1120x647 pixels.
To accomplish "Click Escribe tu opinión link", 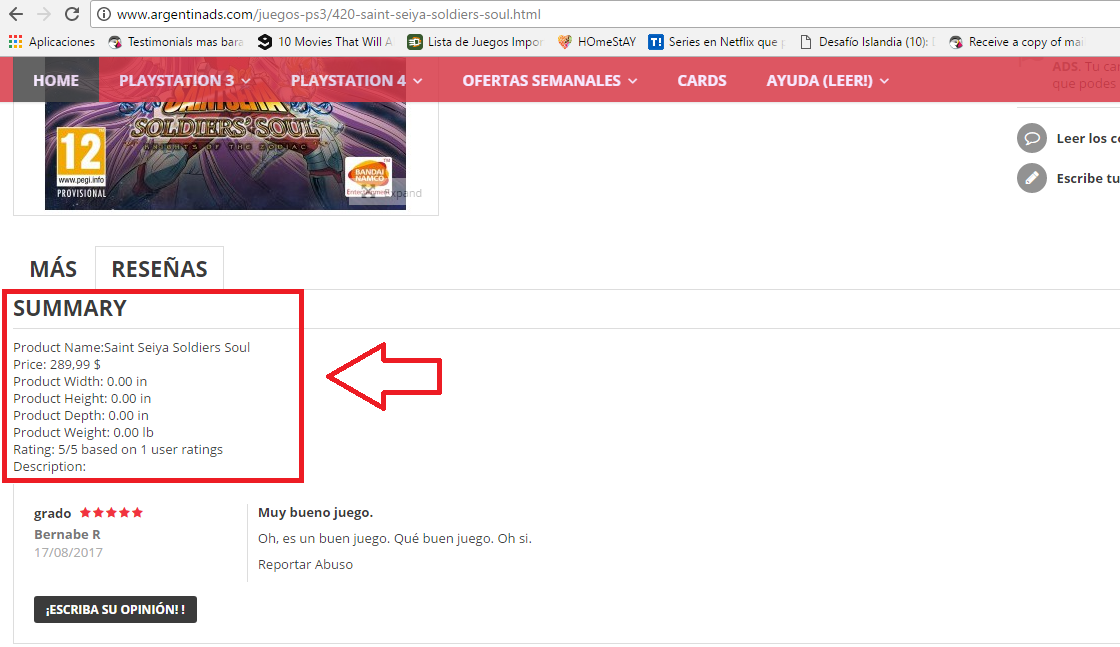I will click(x=1087, y=179).
